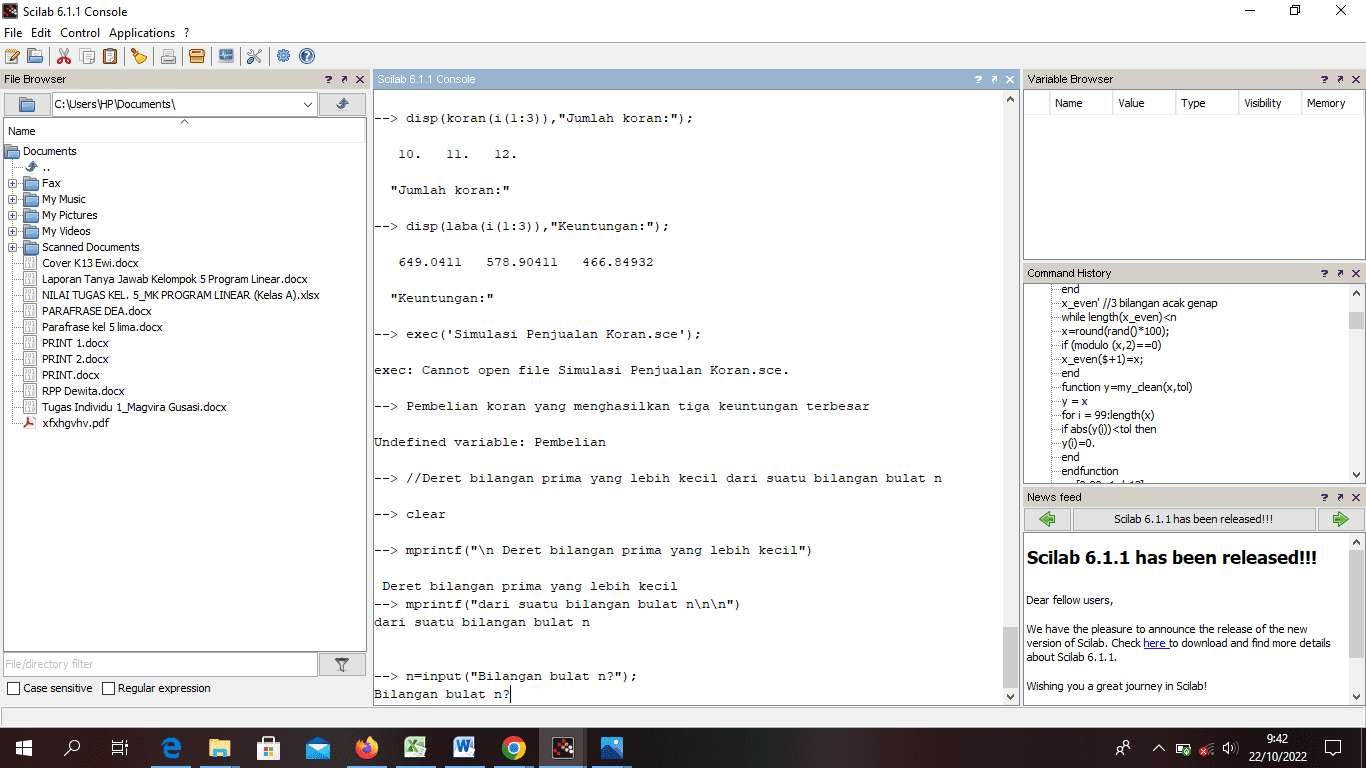
Task: Select 'RPP Dewita.docx' in File Browser
Action: 83,391
